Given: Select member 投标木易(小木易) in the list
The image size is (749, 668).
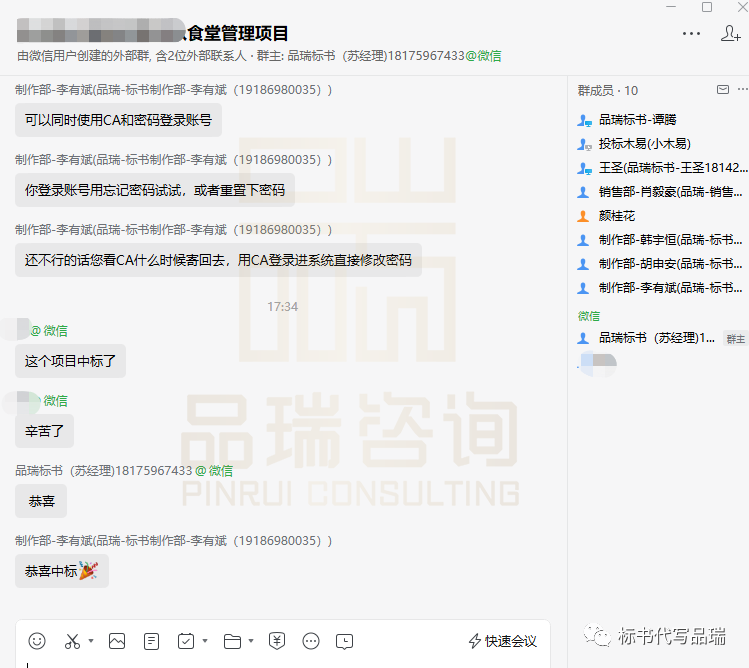Looking at the screenshot, I should coord(644,144).
